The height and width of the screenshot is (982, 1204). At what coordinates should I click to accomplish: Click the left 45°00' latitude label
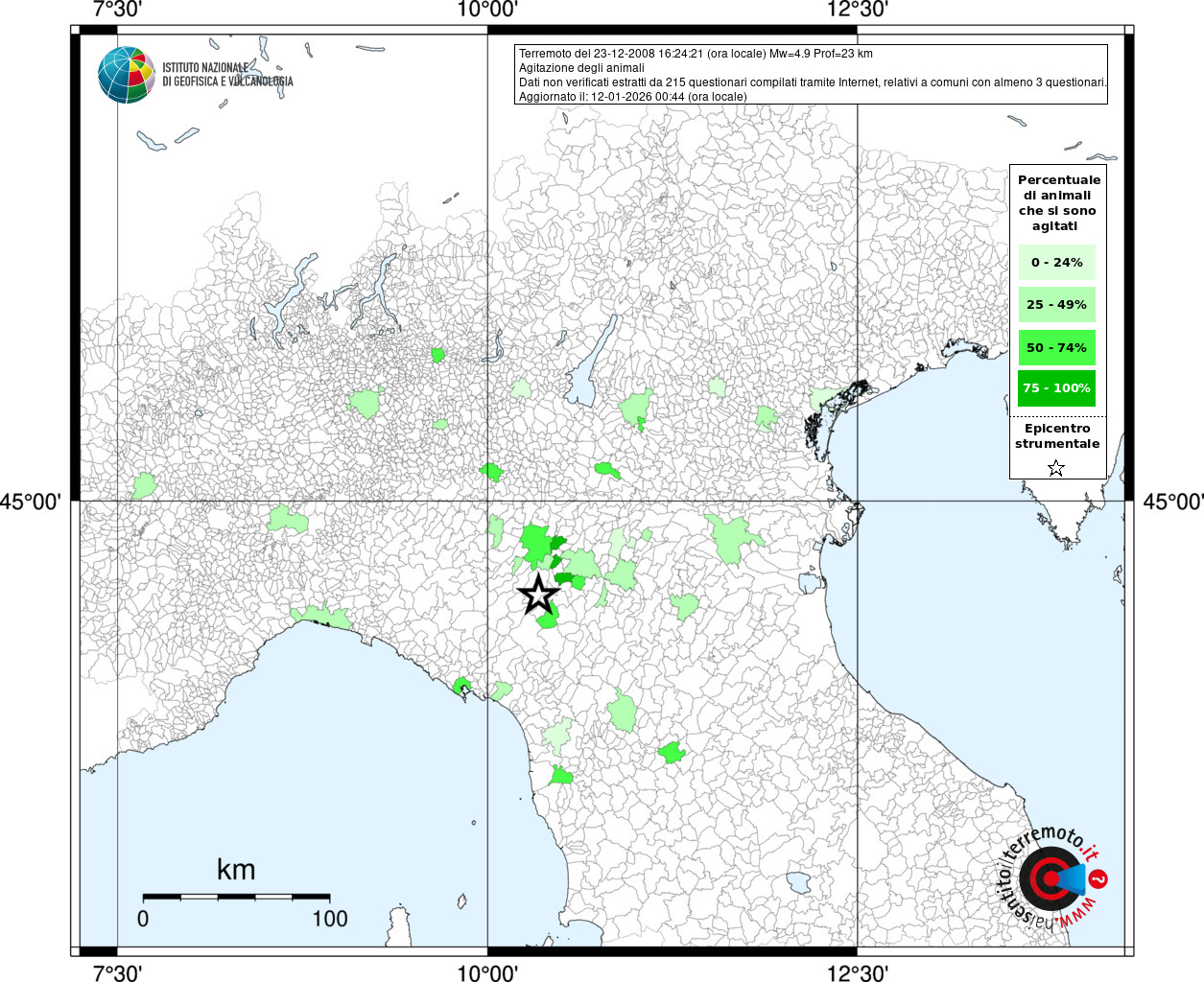pyautogui.click(x=31, y=502)
